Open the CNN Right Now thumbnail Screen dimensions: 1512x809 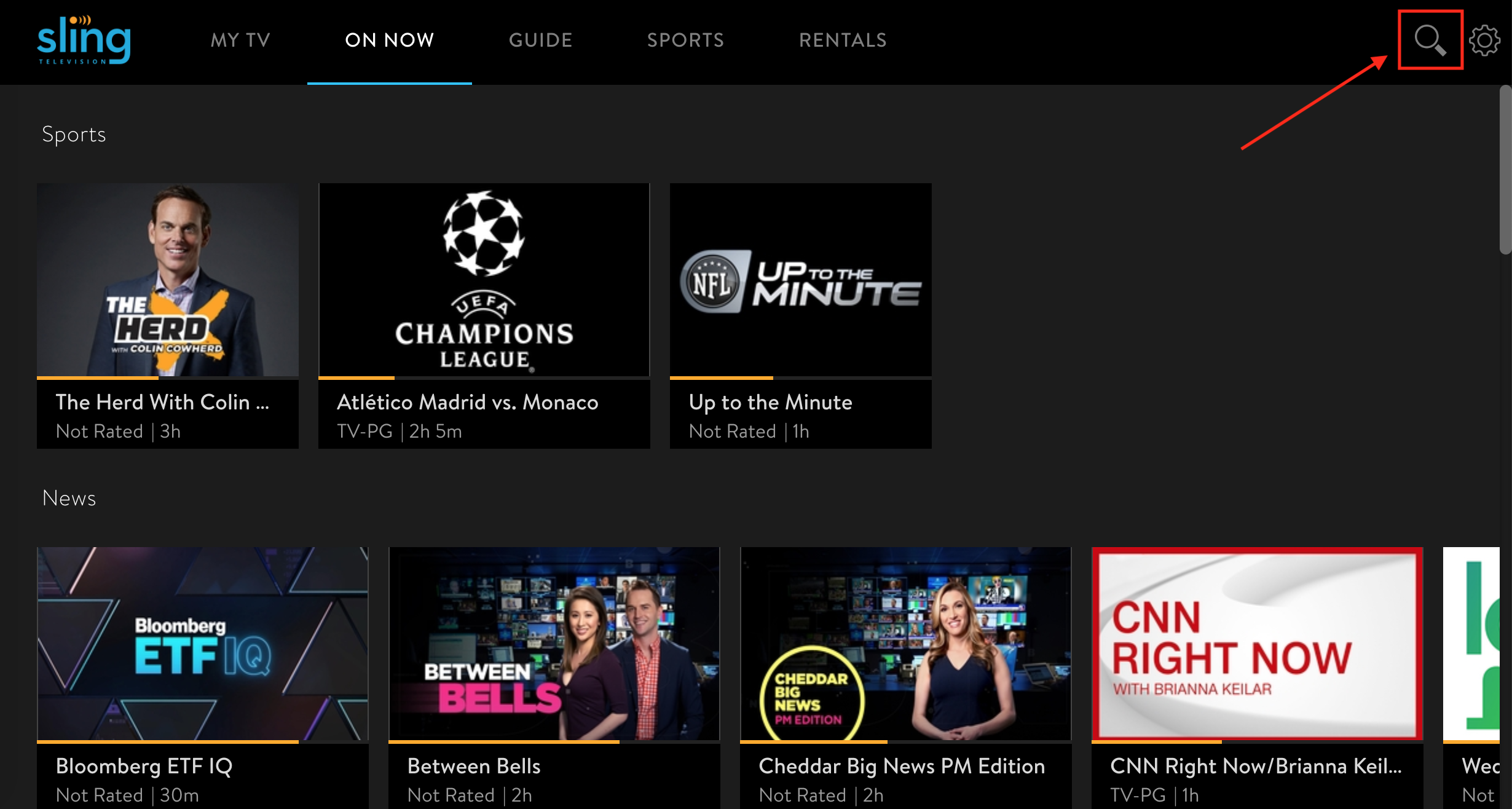point(1258,644)
